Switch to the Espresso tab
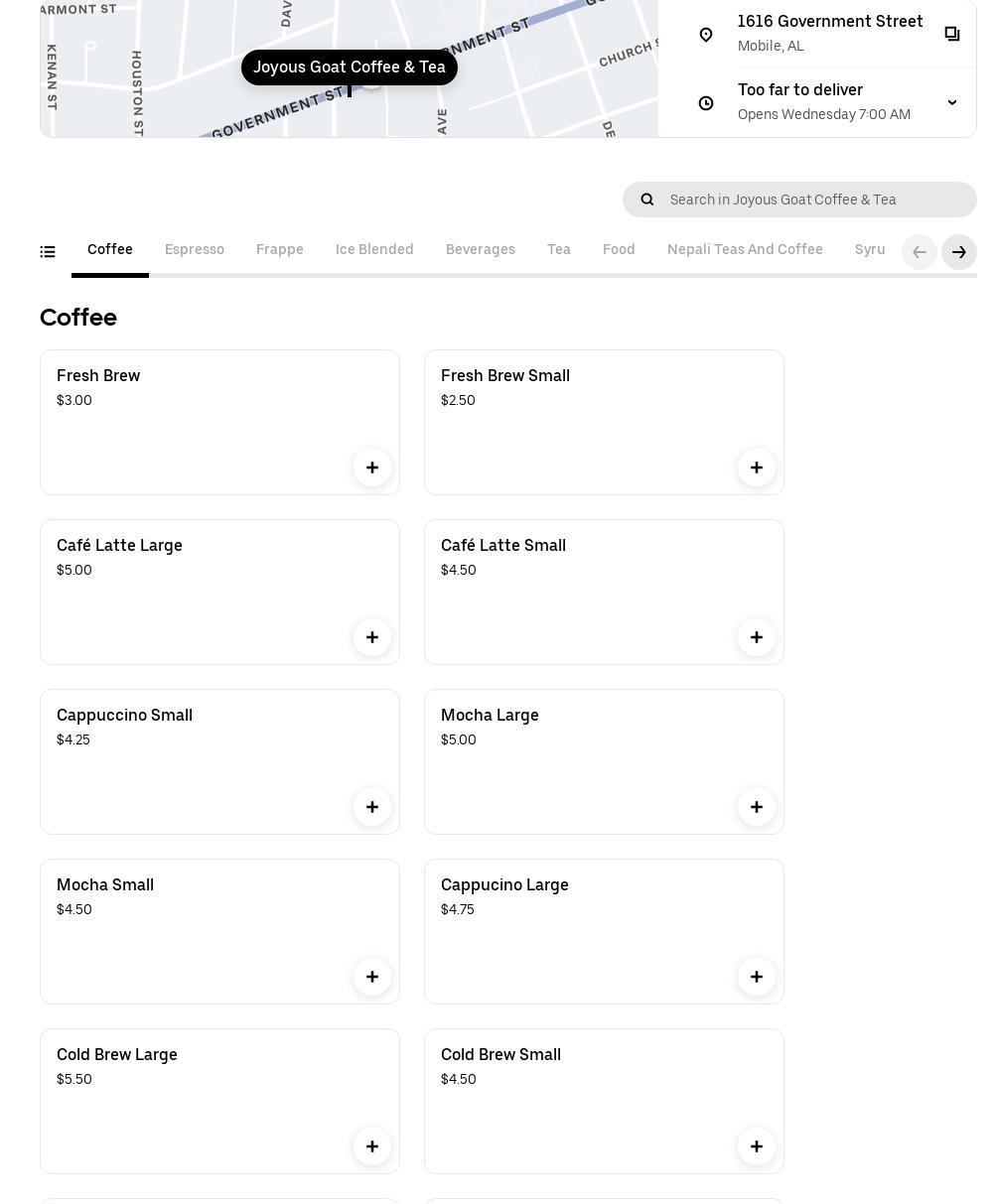This screenshot has height=1204, width=997. [195, 250]
